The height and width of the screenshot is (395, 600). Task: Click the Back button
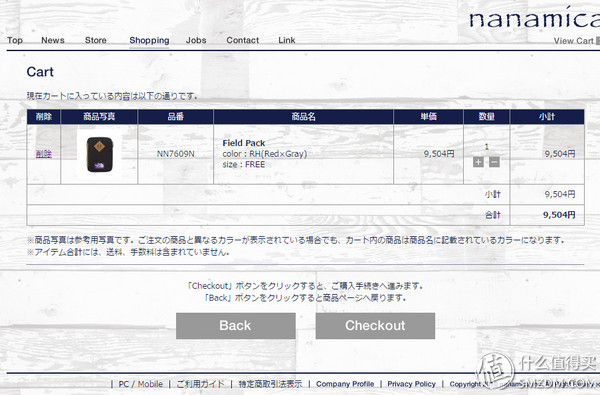tap(236, 326)
